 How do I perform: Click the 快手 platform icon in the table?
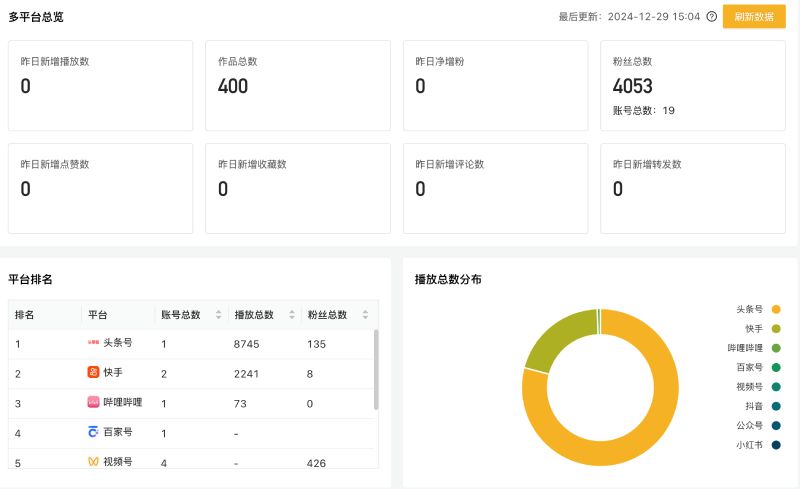(93, 372)
